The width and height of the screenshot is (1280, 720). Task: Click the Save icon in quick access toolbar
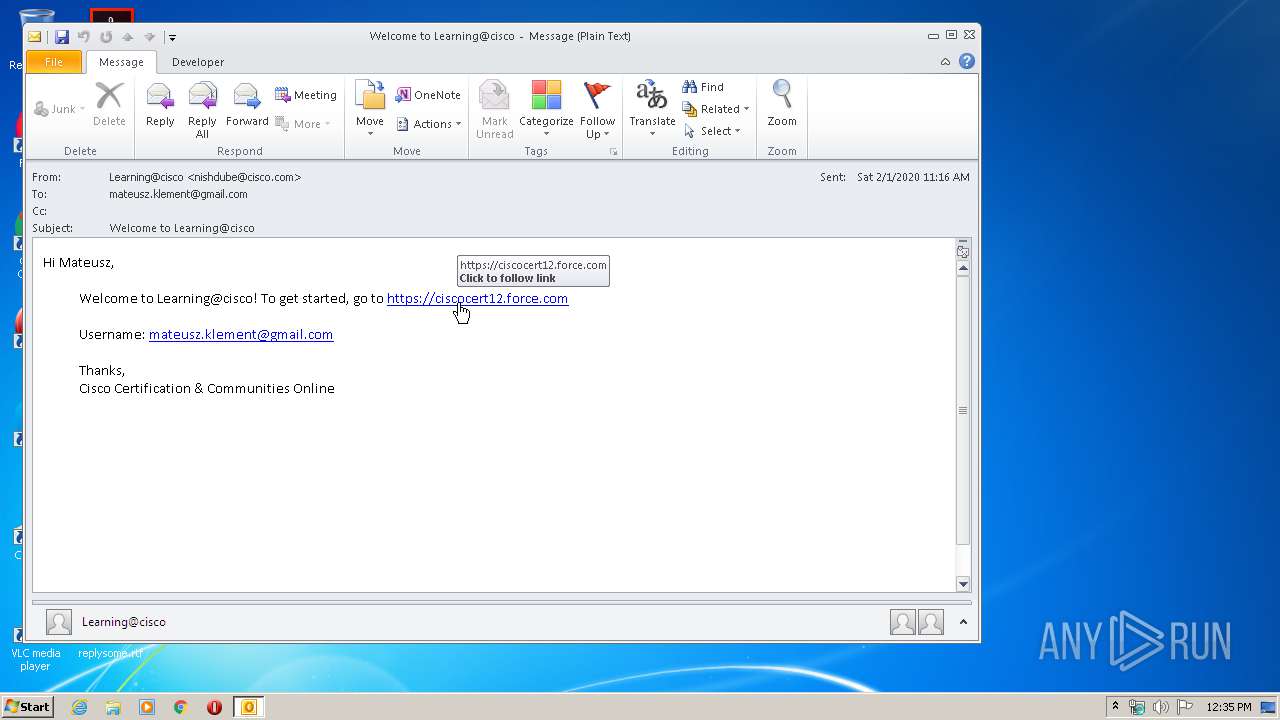(x=61, y=37)
